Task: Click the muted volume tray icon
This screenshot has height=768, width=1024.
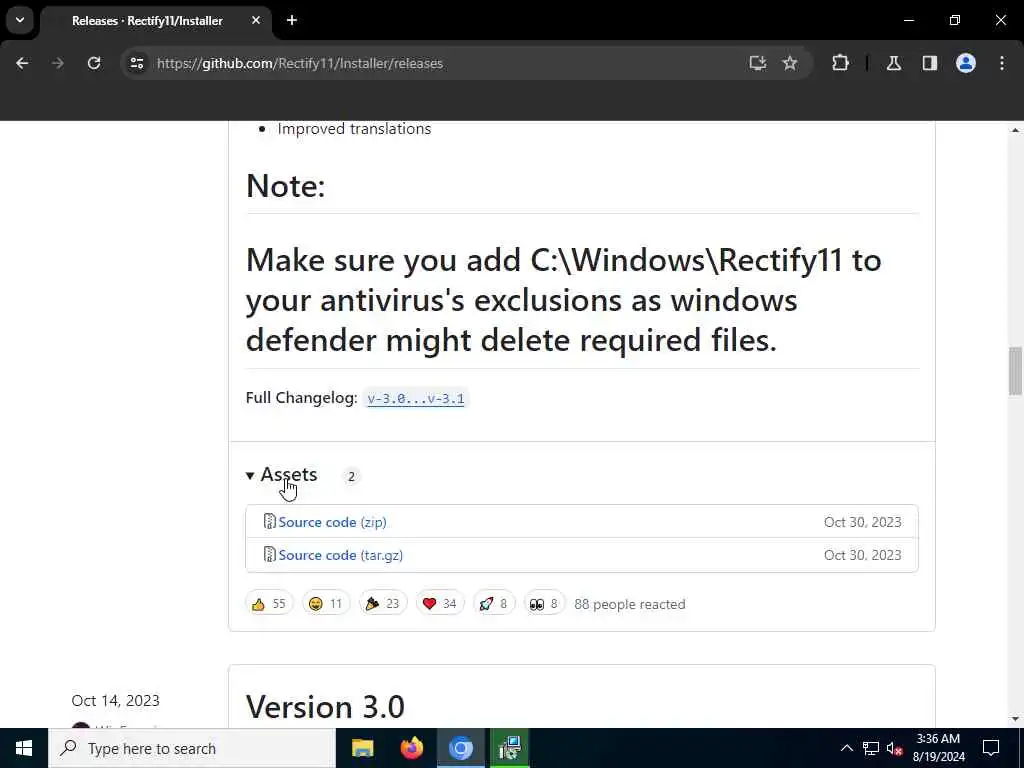Action: coord(895,748)
